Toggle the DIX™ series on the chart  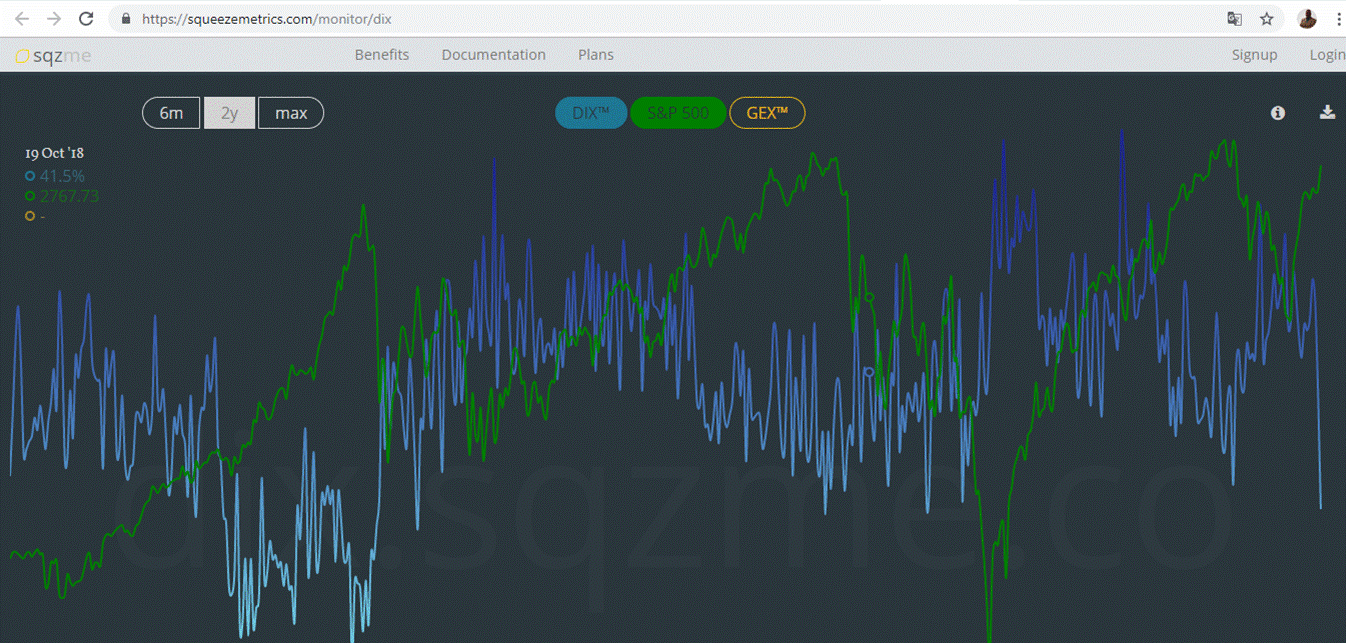click(x=591, y=113)
